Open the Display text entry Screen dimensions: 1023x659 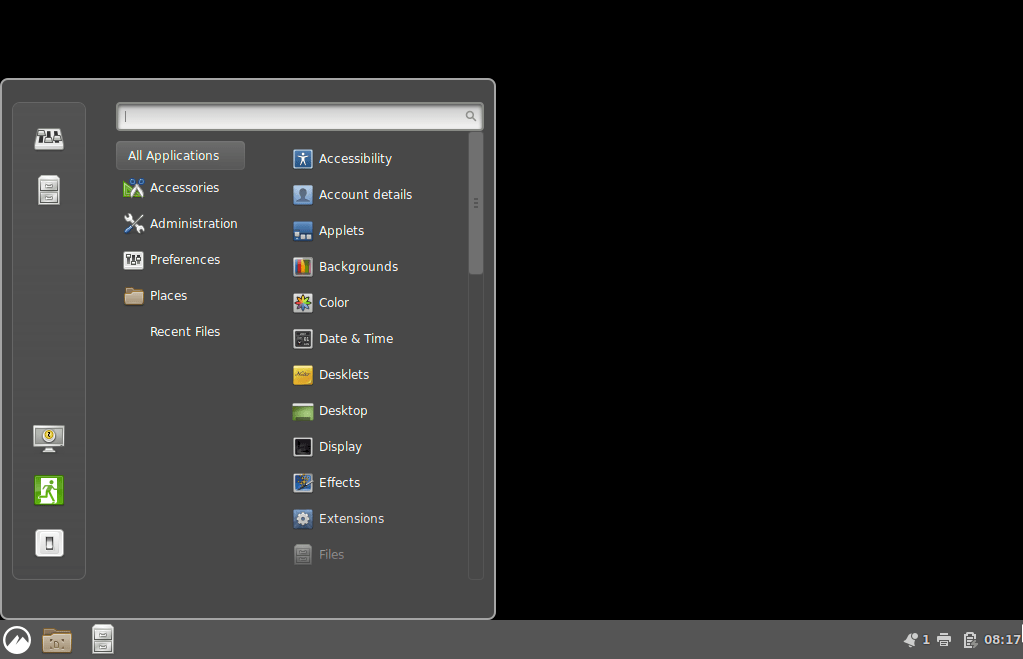(x=341, y=447)
